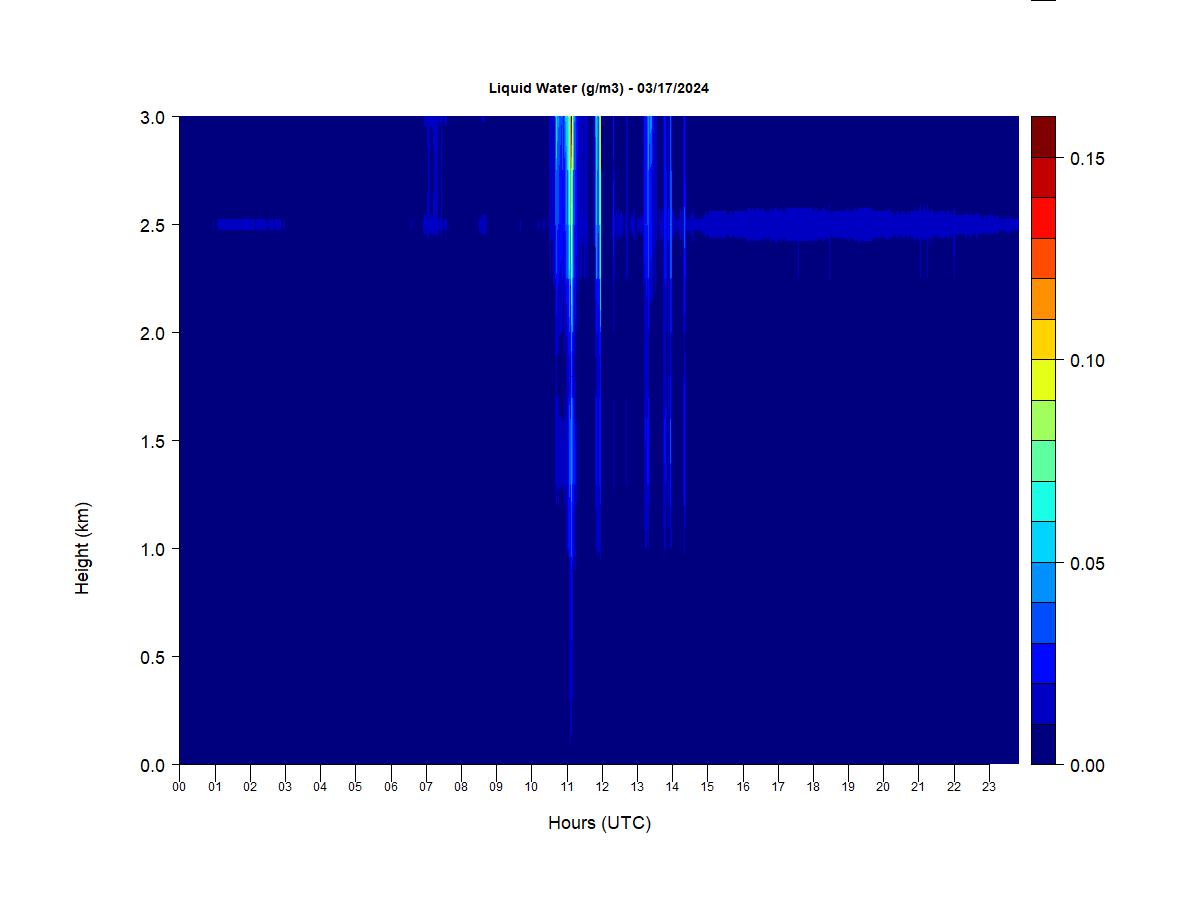Click the 2.5 height tick label
This screenshot has height=900, width=1200.
tap(153, 225)
